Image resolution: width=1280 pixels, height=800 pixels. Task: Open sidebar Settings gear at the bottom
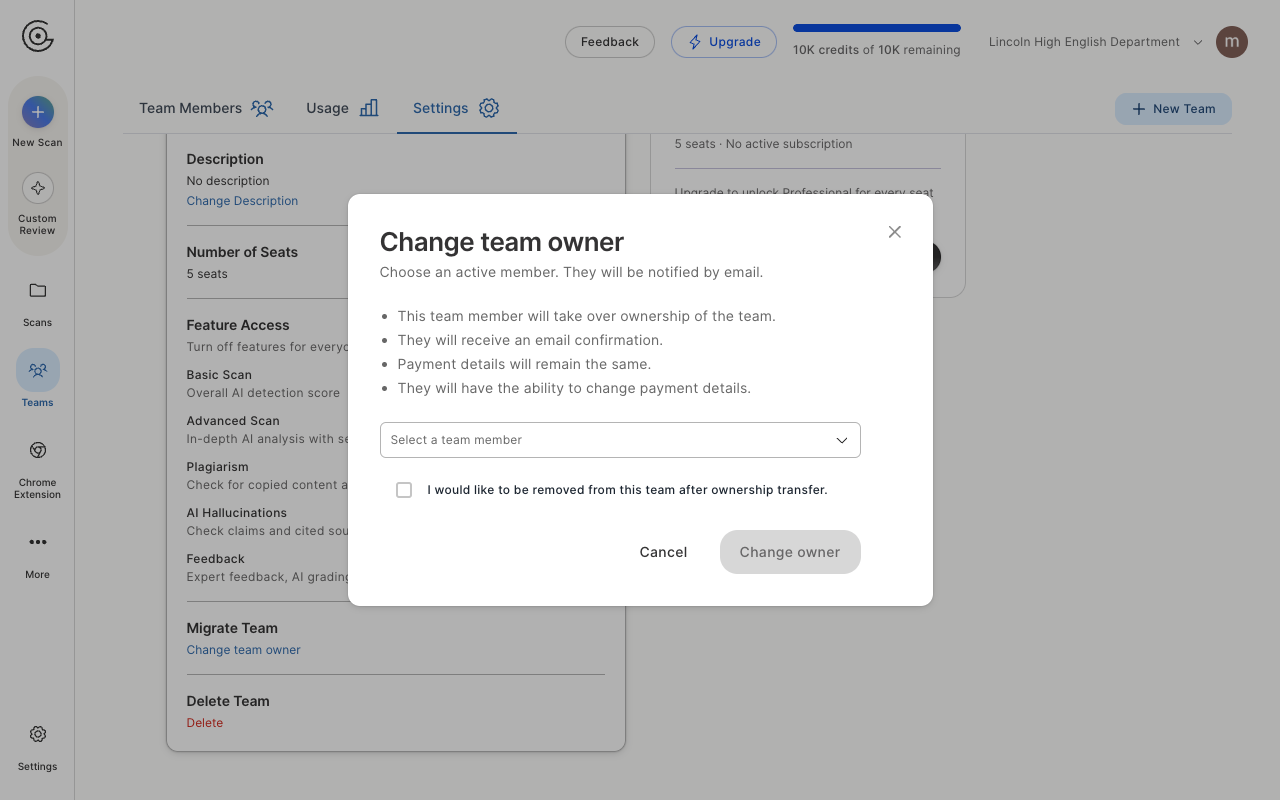pyautogui.click(x=38, y=746)
